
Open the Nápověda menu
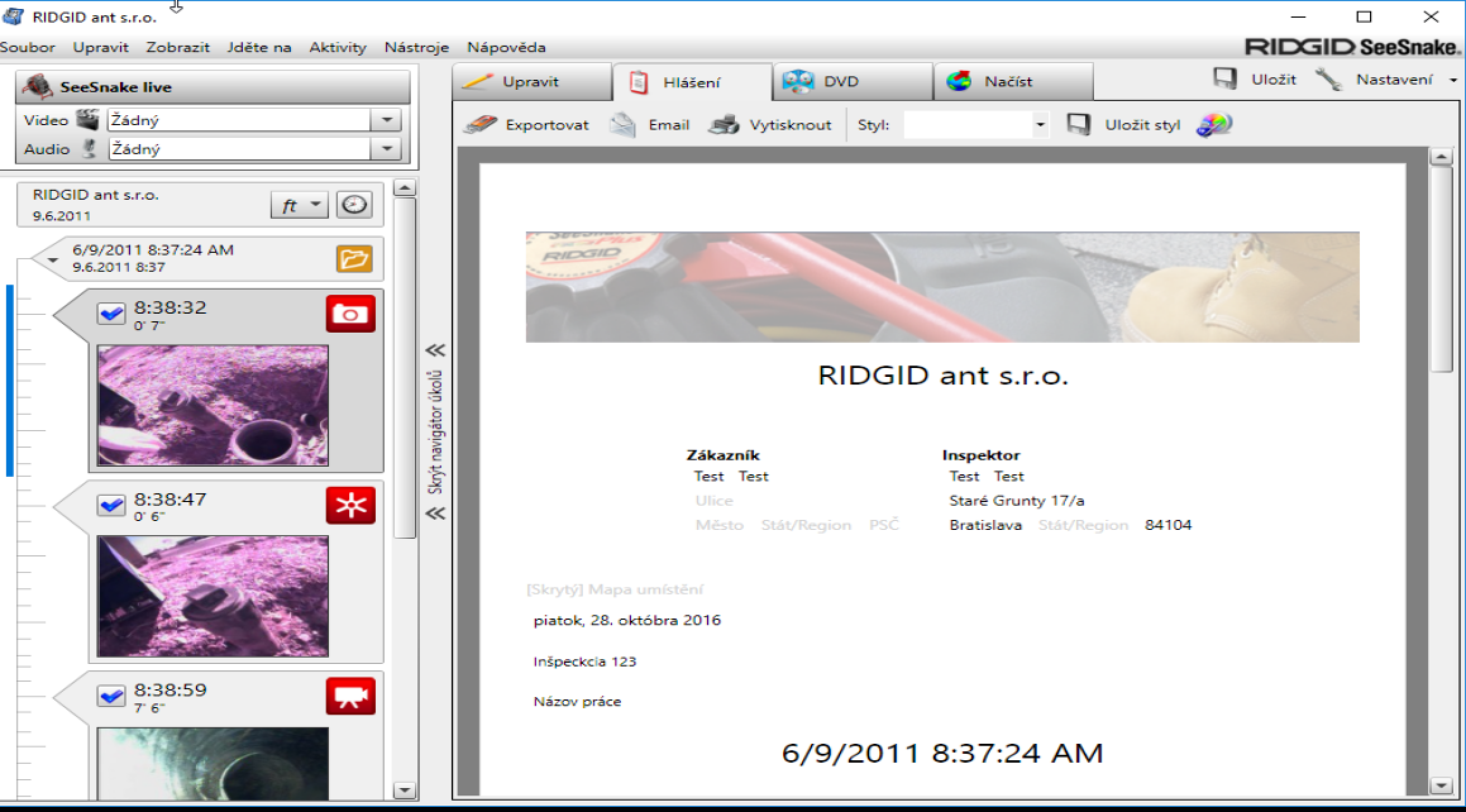(507, 47)
